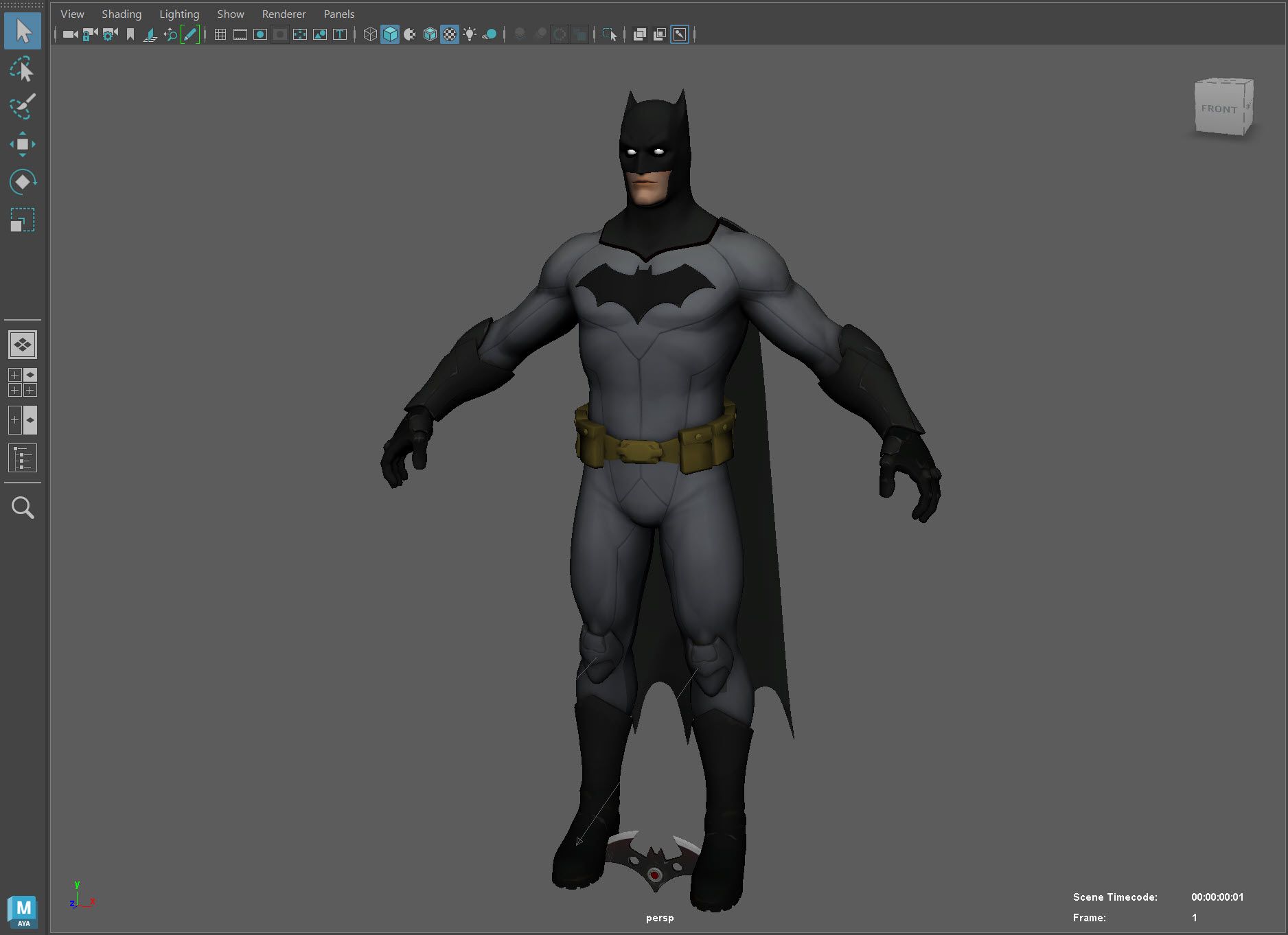Click the Select Camera icon

(70, 34)
